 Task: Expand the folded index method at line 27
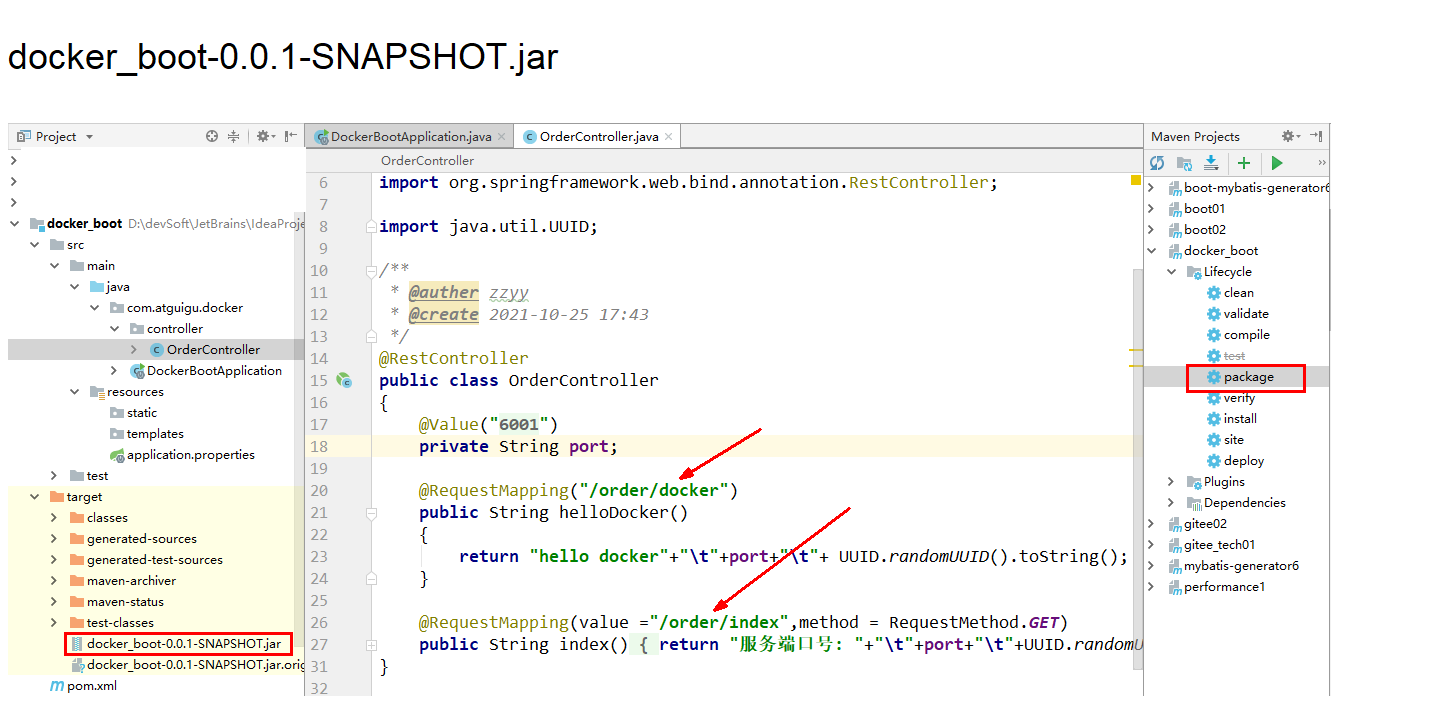pos(372,644)
